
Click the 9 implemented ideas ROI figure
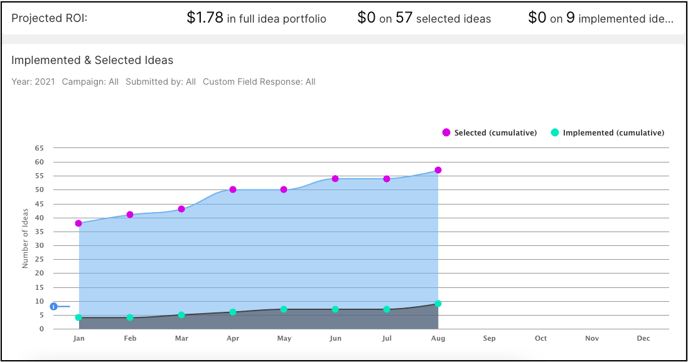click(x=601, y=18)
